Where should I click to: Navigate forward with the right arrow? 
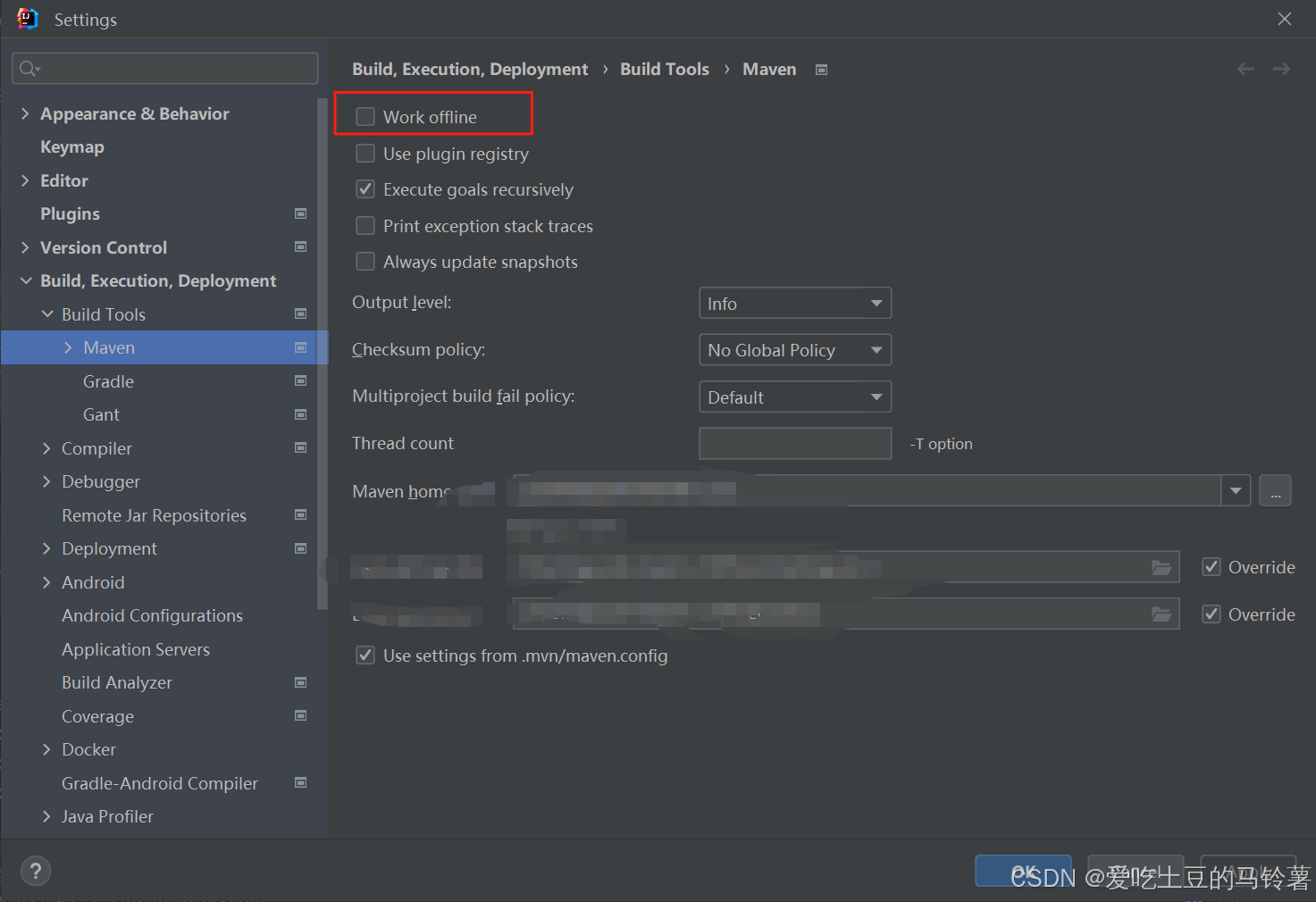point(1282,69)
